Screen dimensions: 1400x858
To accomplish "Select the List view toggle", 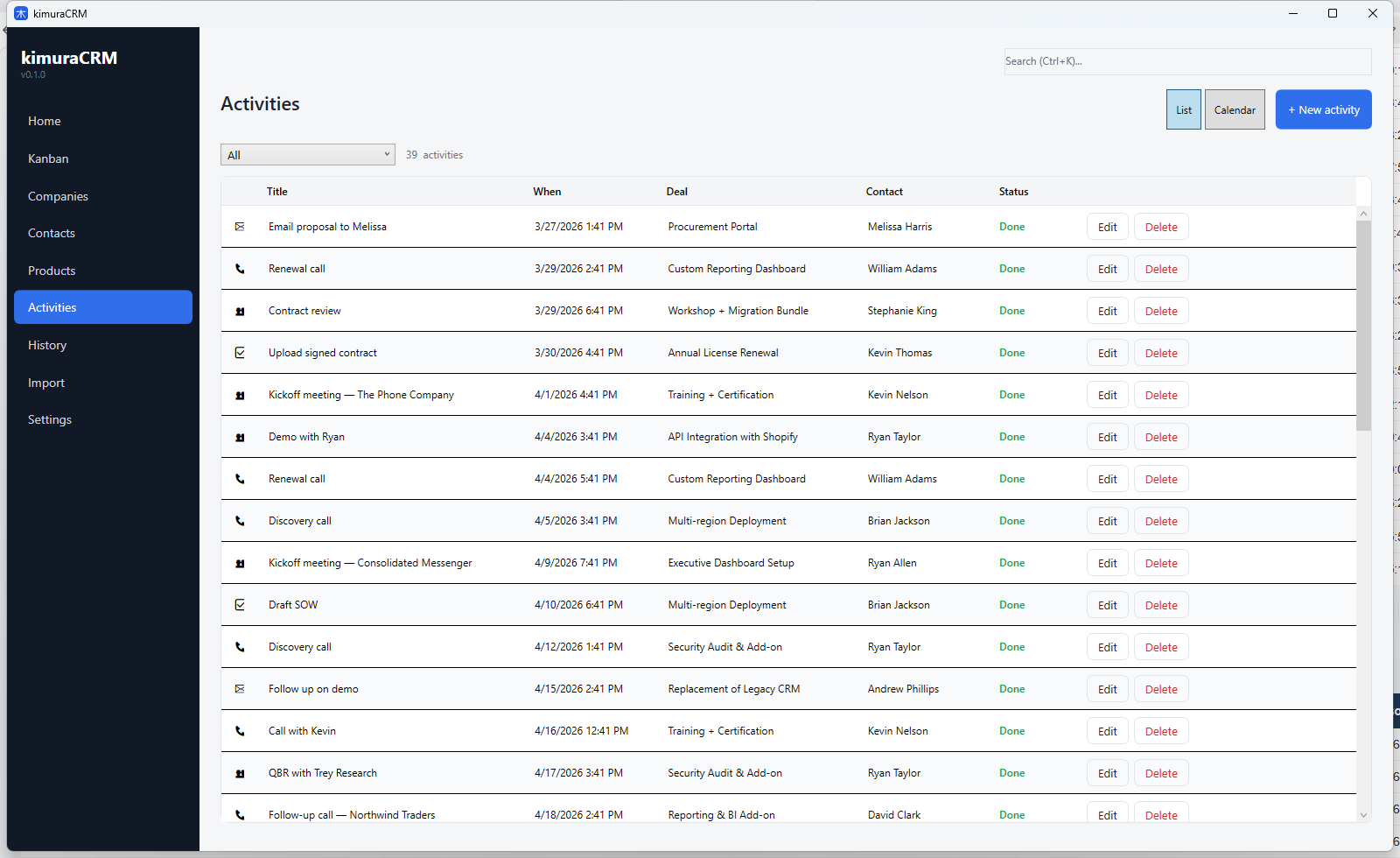I will (1183, 109).
